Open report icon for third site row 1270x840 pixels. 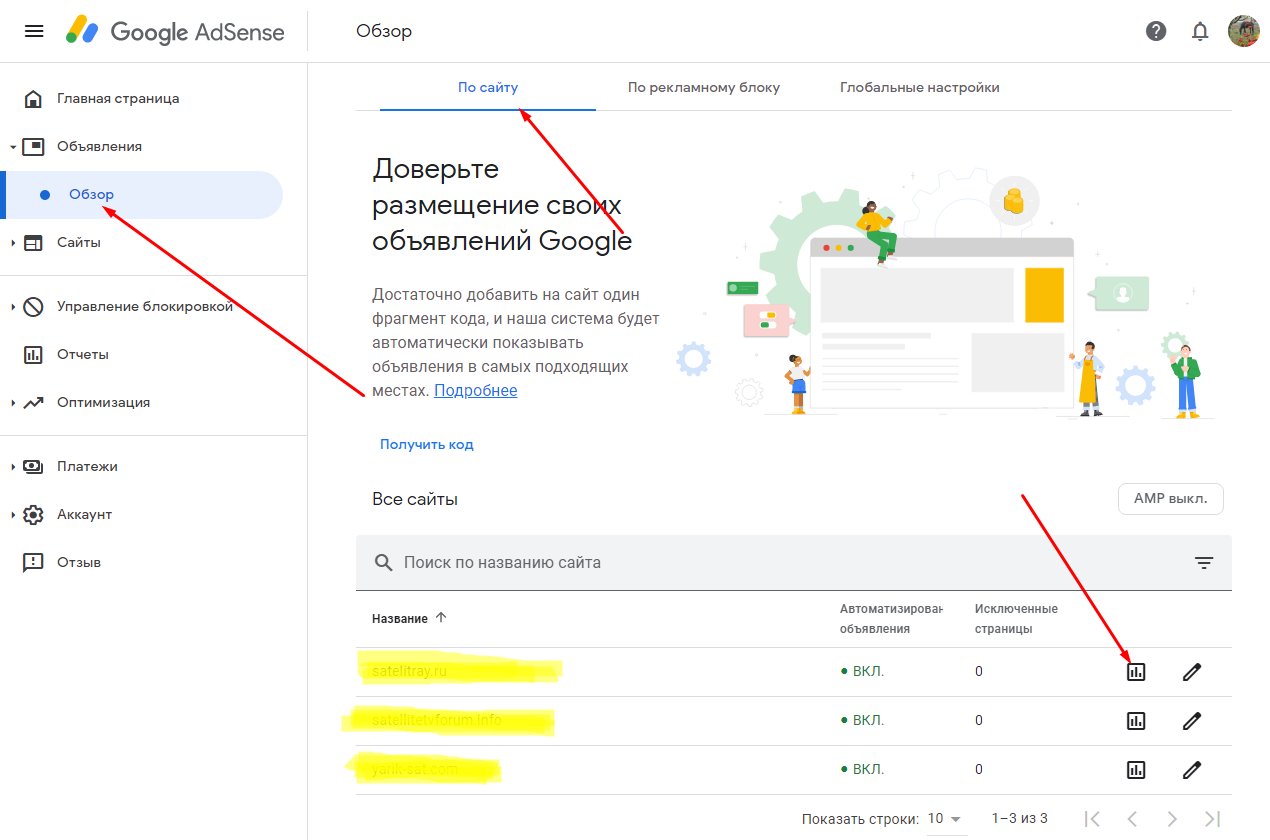[1135, 770]
